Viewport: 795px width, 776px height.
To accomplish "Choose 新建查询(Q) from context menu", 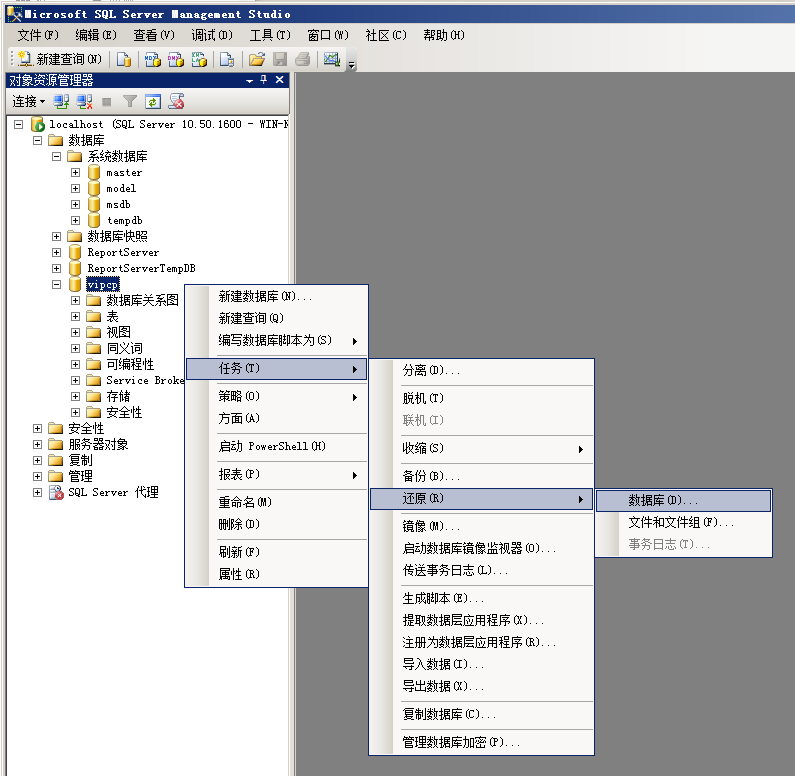I will (x=277, y=318).
